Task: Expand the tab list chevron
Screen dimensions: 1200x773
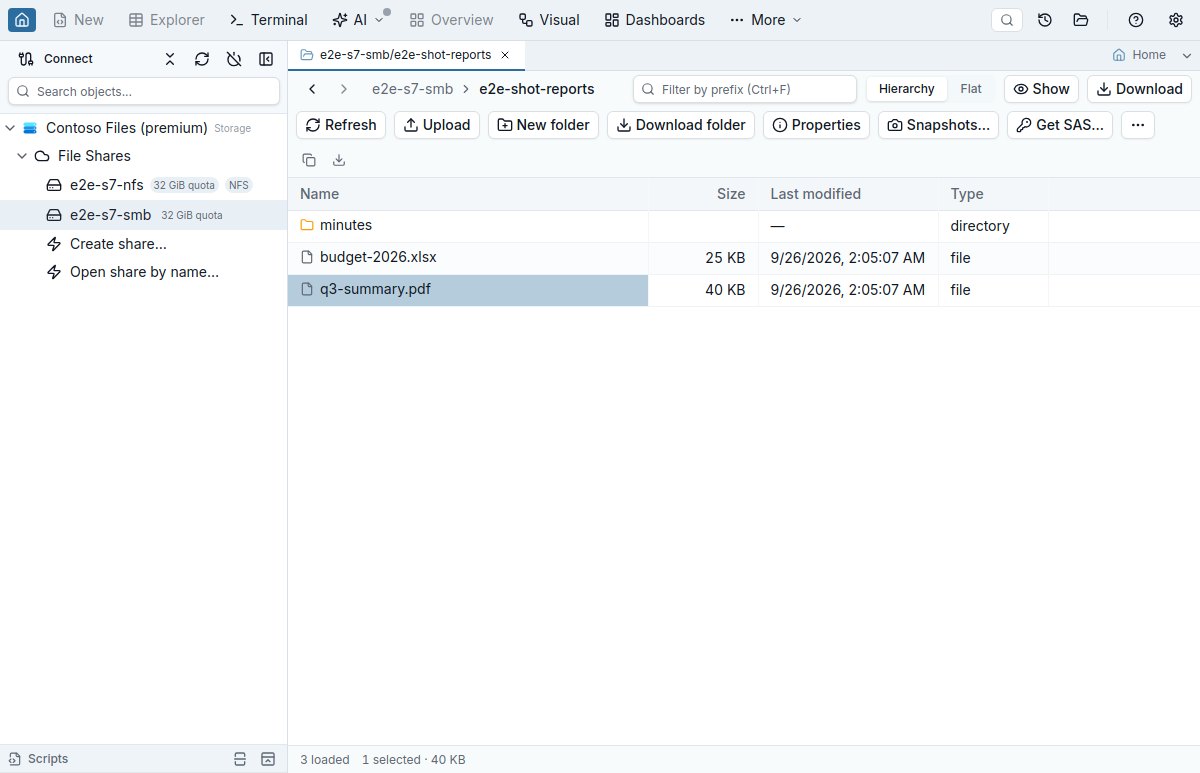Action: (1187, 55)
